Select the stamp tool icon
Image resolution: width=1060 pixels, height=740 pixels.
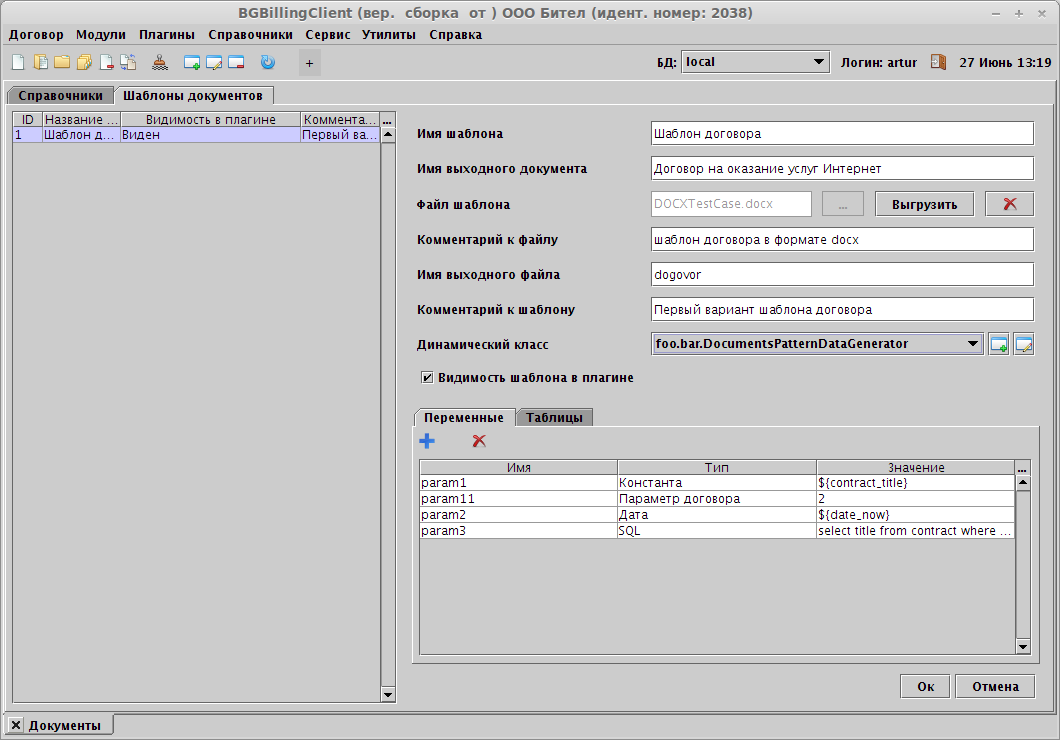pos(160,61)
